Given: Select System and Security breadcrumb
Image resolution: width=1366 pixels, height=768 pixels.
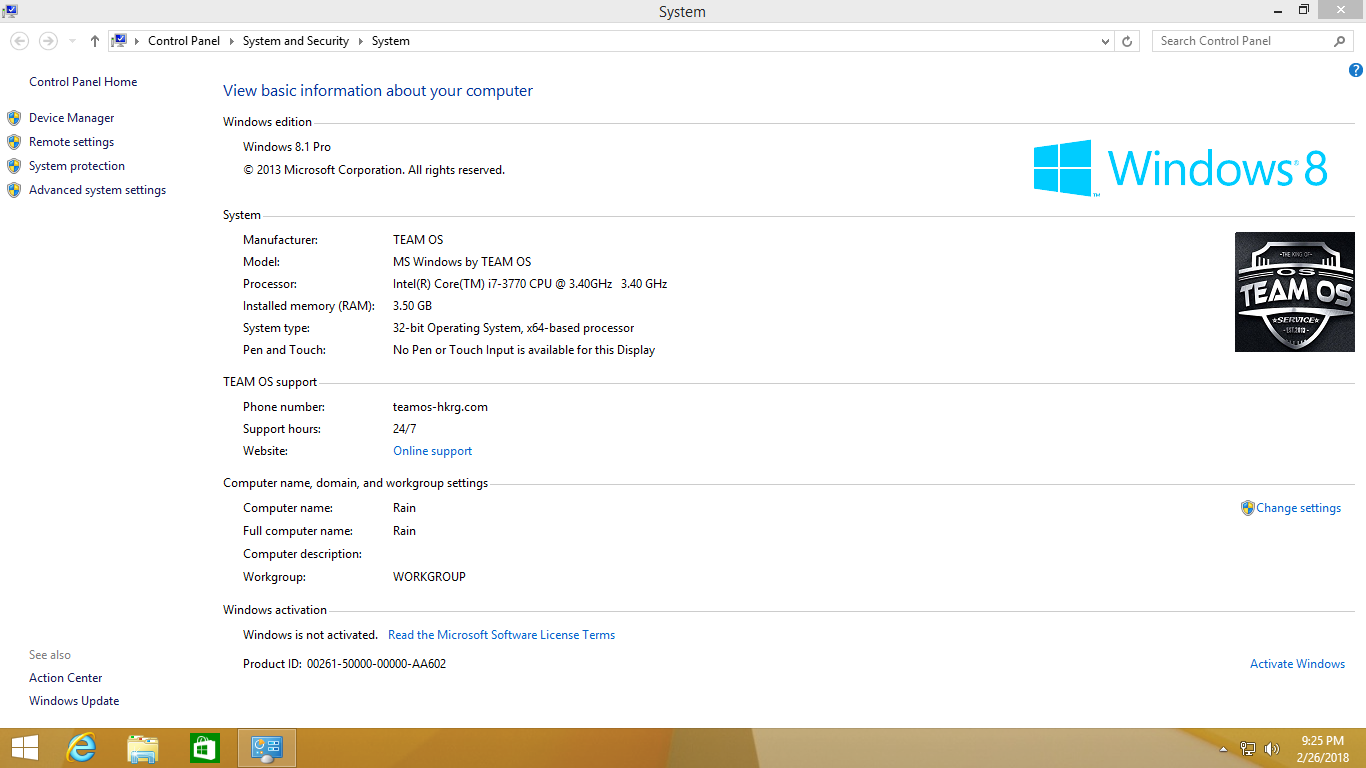Looking at the screenshot, I should coord(296,41).
